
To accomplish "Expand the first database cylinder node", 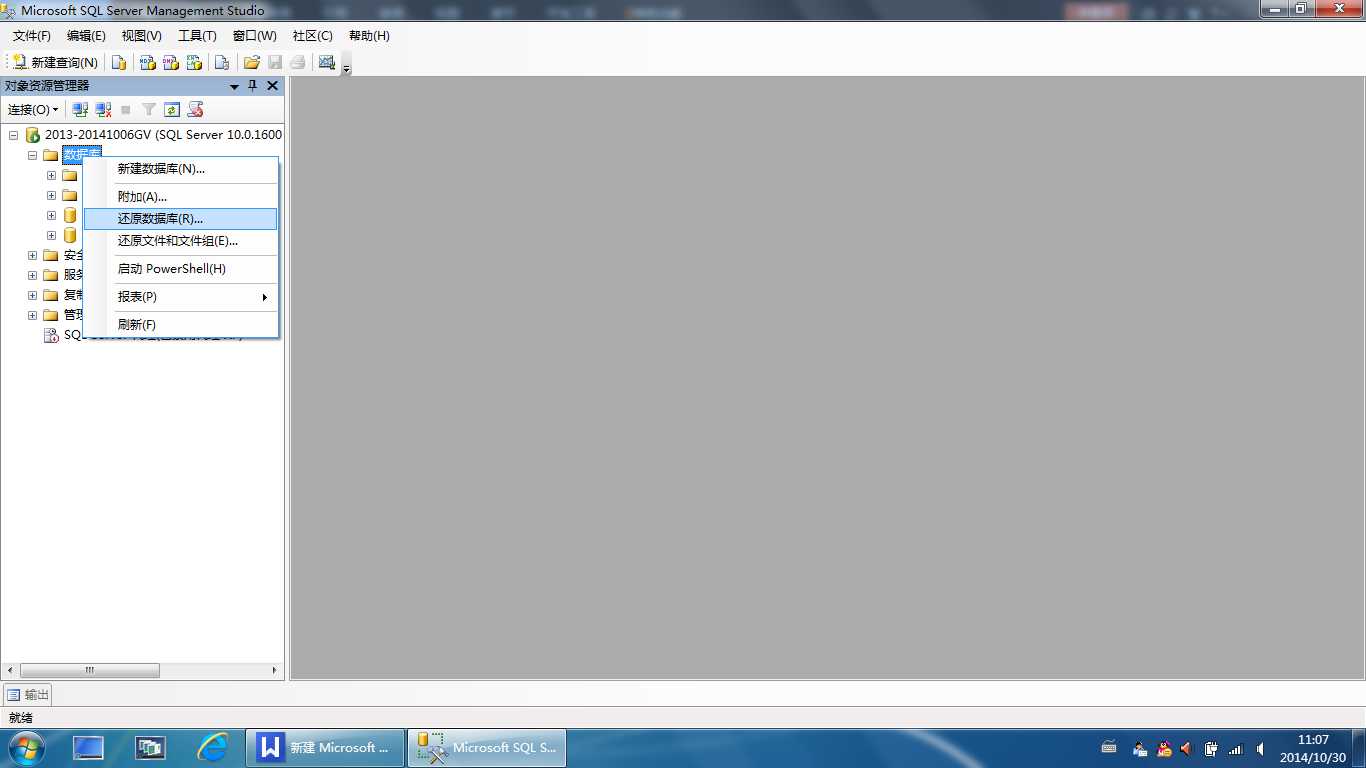I will 52,215.
